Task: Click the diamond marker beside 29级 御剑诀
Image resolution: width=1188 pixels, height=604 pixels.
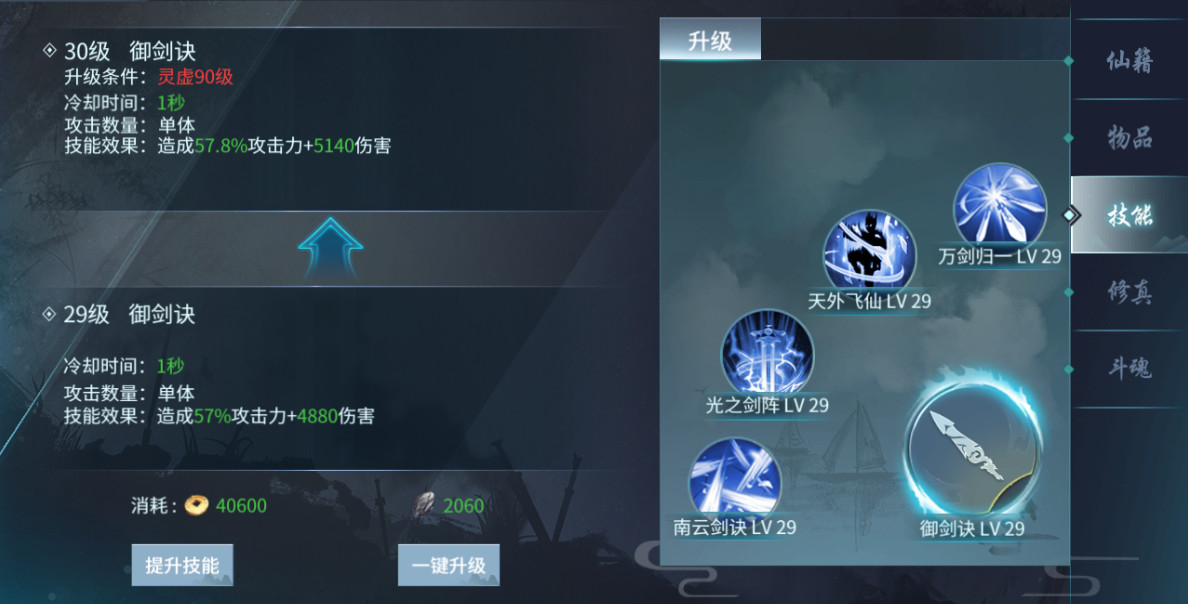Action: [50, 313]
